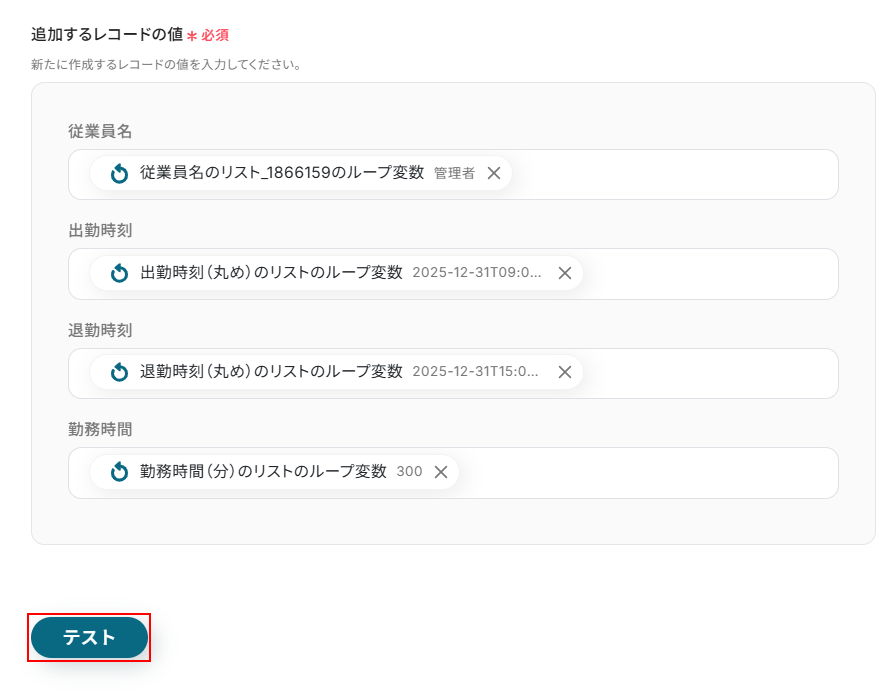Click inside the 従業員名 input field

click(x=674, y=175)
